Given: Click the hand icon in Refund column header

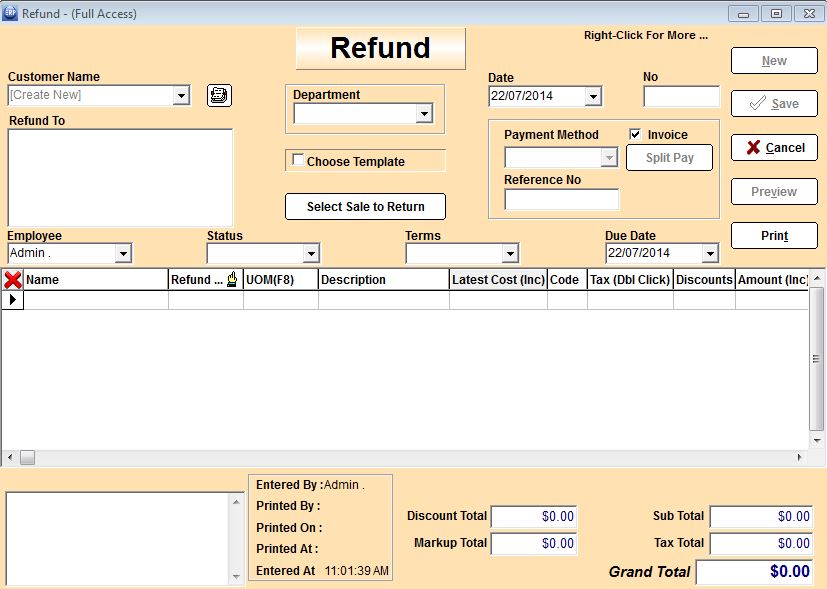Looking at the screenshot, I should click(232, 280).
